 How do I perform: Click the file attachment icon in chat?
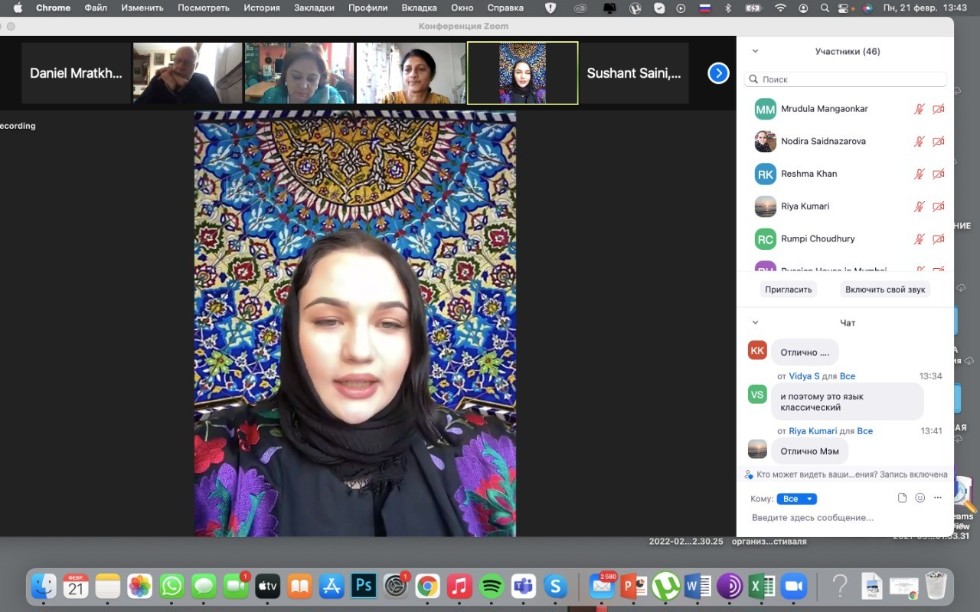coord(902,498)
